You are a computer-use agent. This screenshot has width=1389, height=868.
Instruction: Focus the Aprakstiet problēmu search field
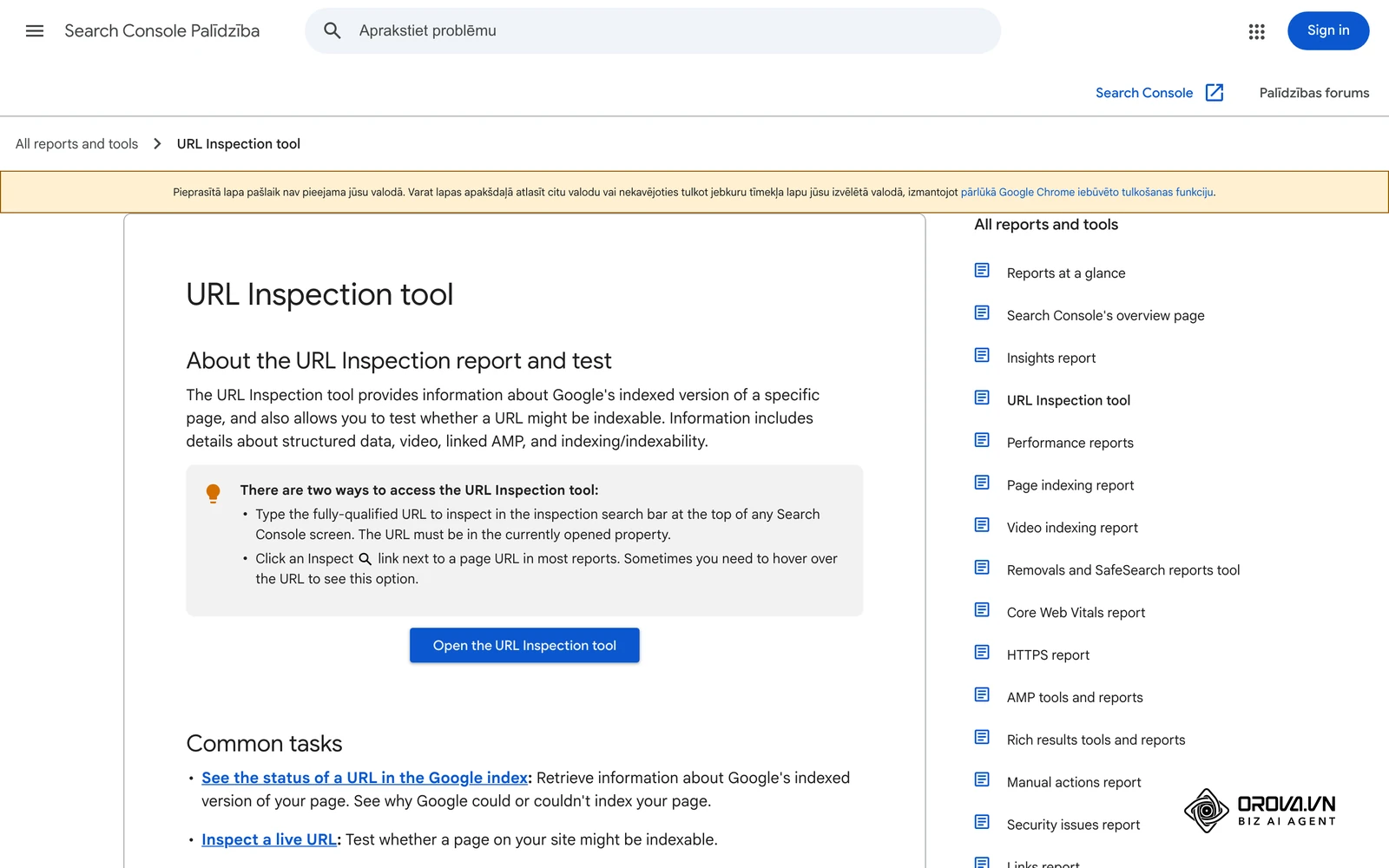653,31
